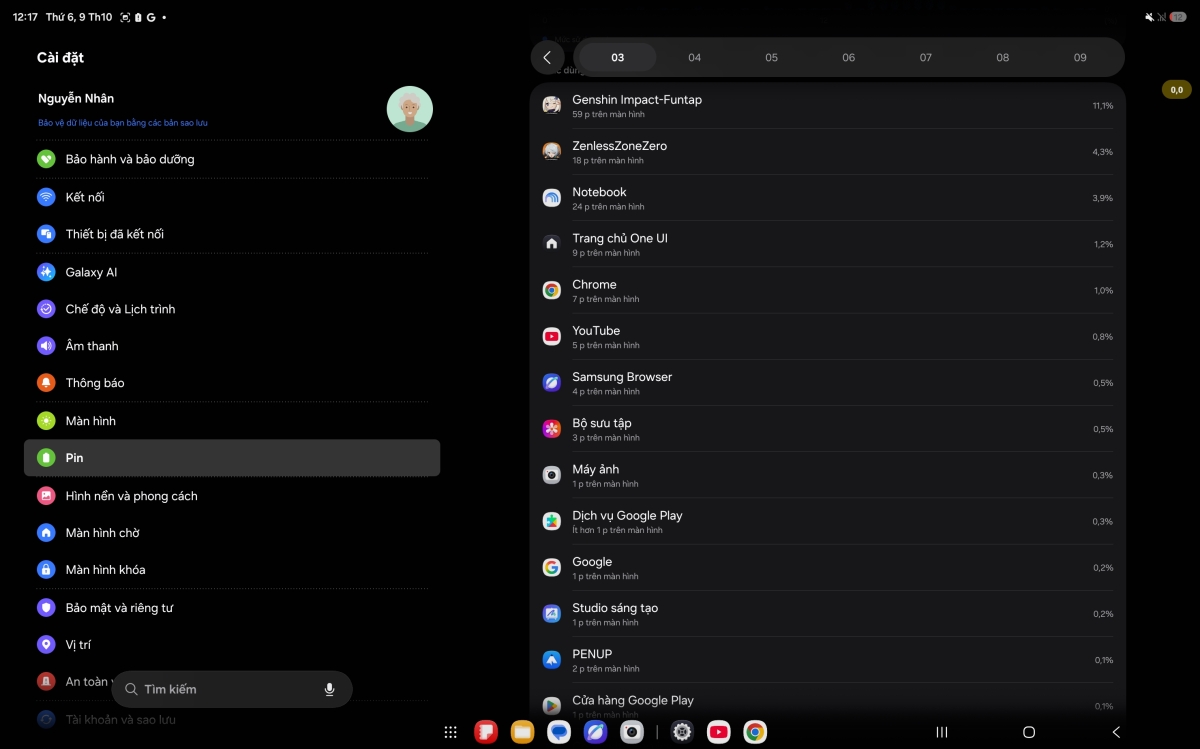The image size is (1200, 749).
Task: Open the backup data protection link
Action: point(123,123)
